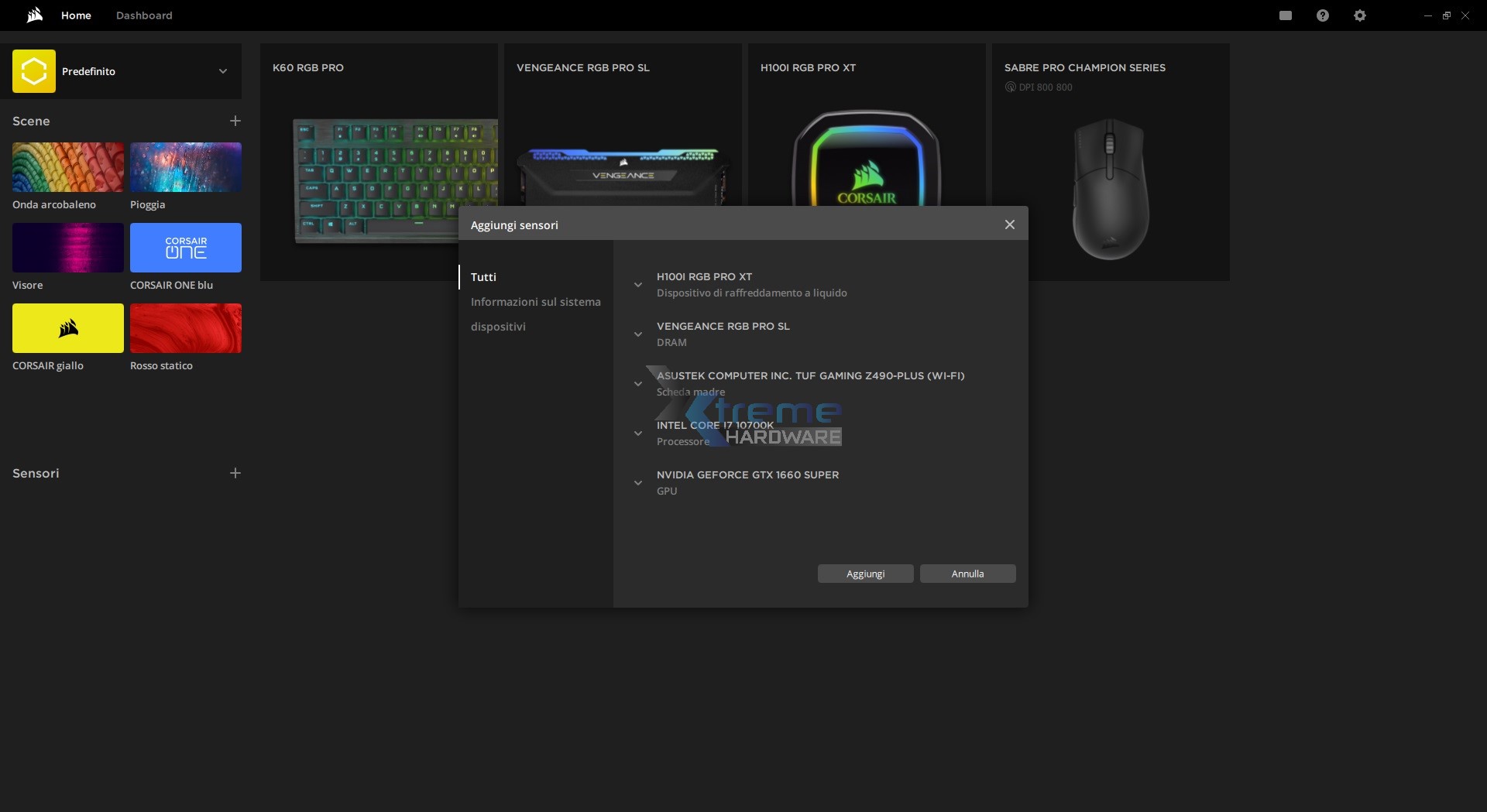Click the Corsair sail logo icon
This screenshot has height=812, width=1487.
tap(34, 15)
